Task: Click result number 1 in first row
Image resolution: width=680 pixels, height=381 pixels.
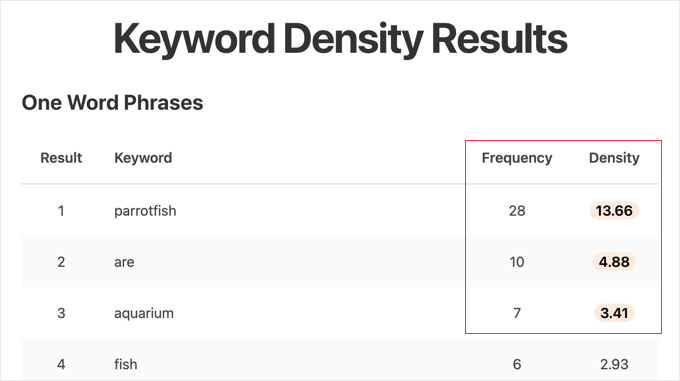Action: click(61, 211)
